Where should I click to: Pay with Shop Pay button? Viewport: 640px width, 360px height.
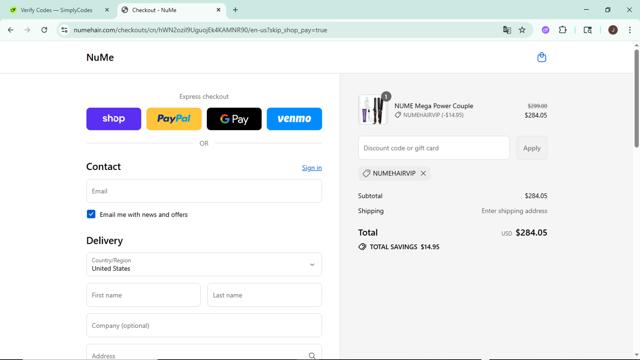click(113, 119)
